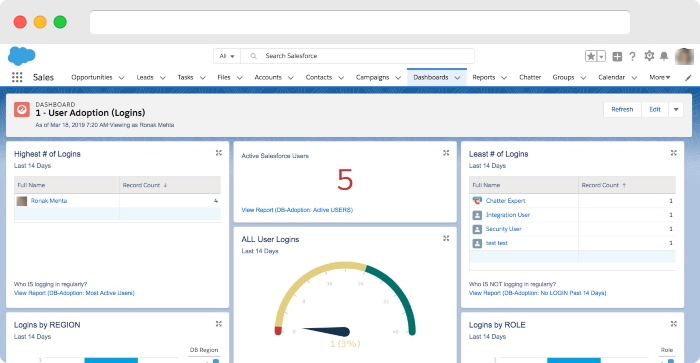This screenshot has height=363, width=700.
Task: Expand the Dashboards tab chevron
Action: tap(458, 78)
